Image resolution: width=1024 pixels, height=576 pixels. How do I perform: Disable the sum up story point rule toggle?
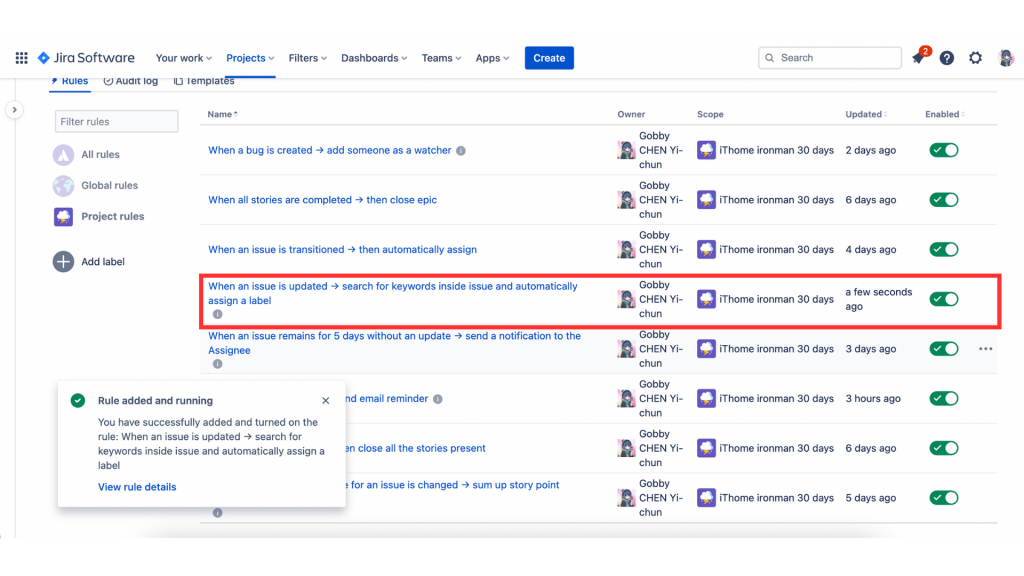(x=944, y=498)
